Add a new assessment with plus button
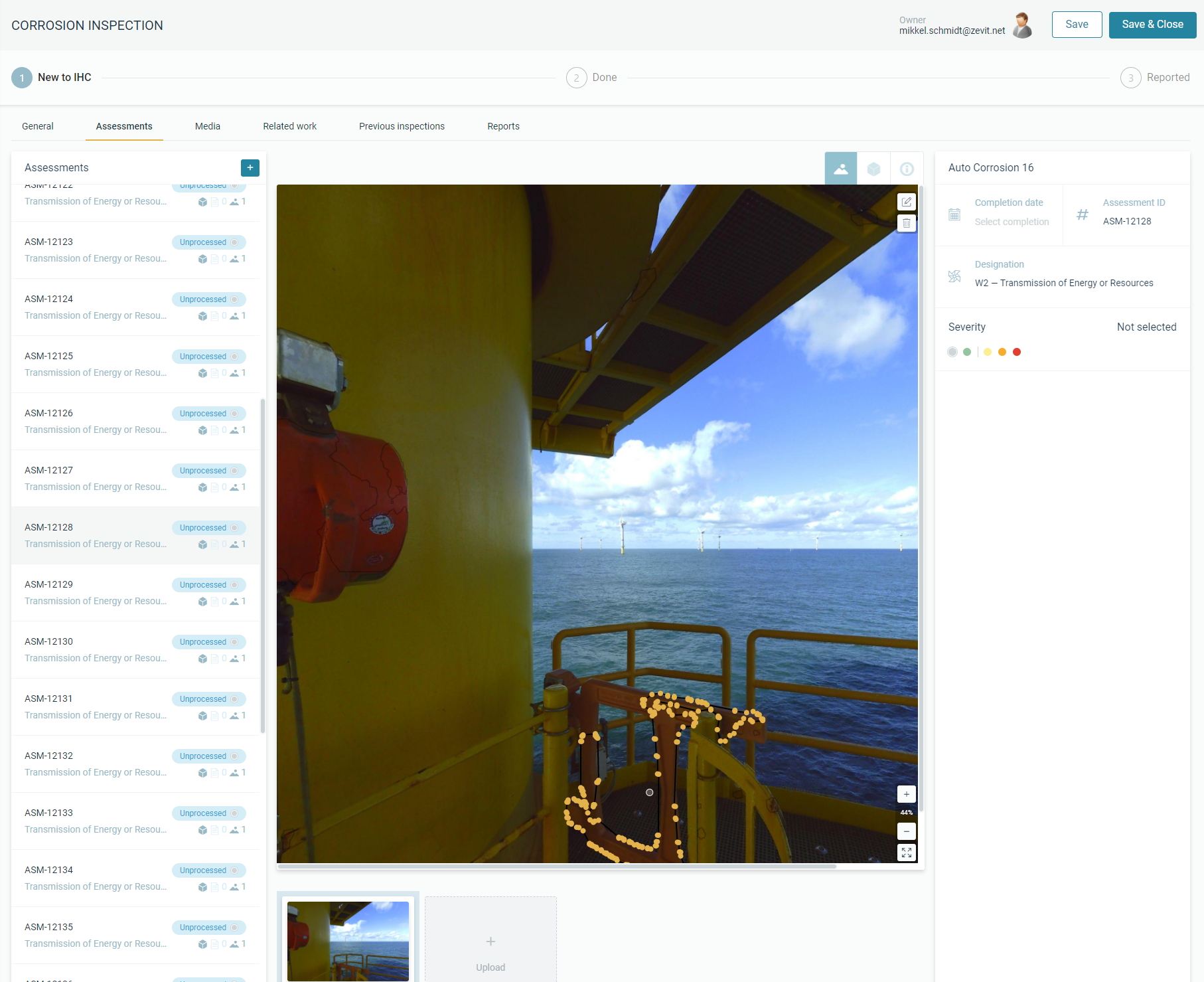 (250, 168)
